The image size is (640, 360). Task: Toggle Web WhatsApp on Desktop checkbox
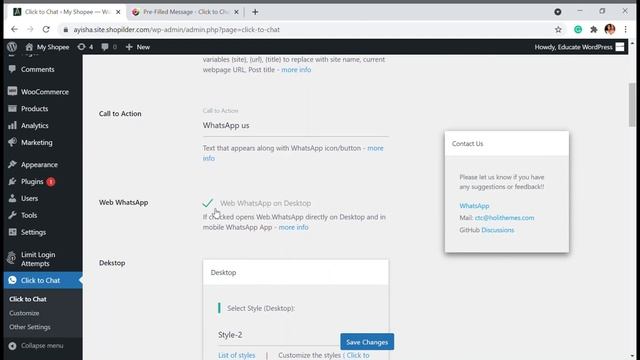tap(207, 202)
